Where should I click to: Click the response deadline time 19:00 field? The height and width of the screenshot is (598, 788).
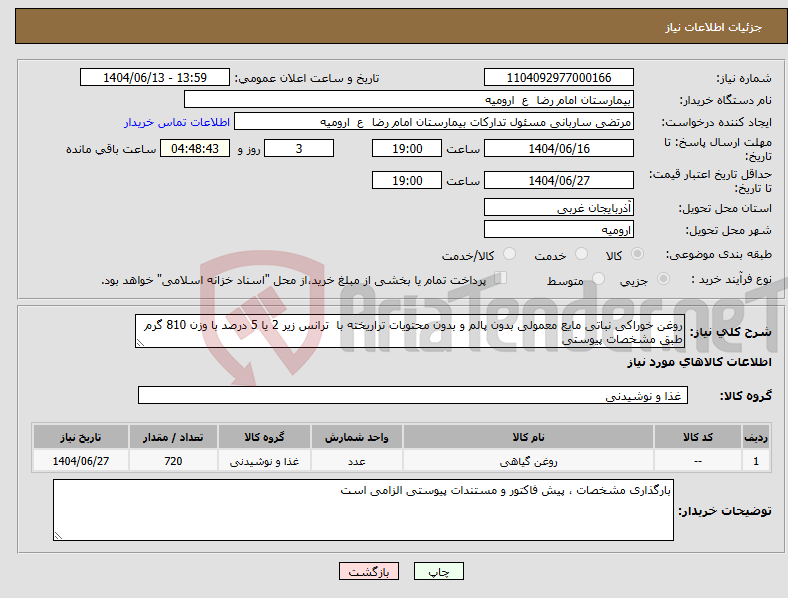tap(407, 148)
